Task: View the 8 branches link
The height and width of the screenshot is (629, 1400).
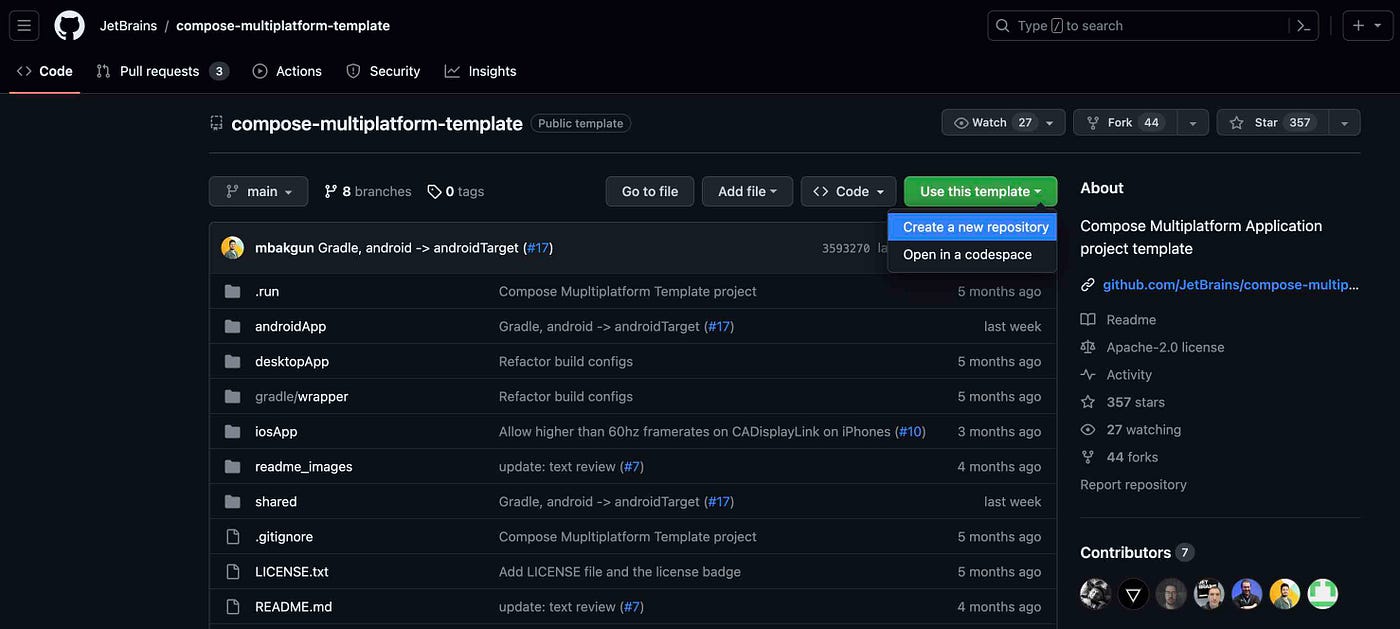Action: pyautogui.click(x=368, y=191)
